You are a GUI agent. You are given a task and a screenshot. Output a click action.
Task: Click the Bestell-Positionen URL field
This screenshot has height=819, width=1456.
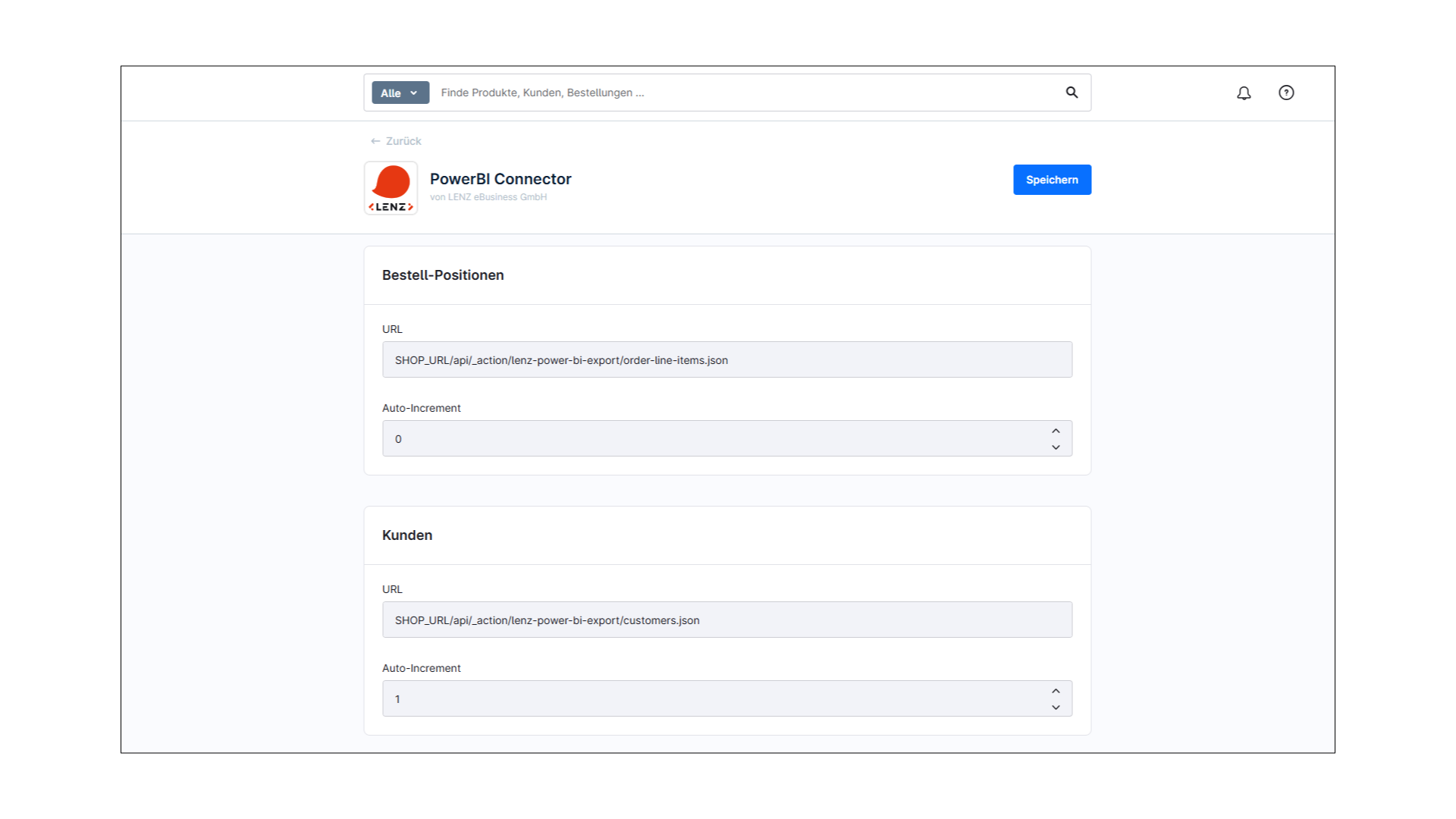click(726, 359)
